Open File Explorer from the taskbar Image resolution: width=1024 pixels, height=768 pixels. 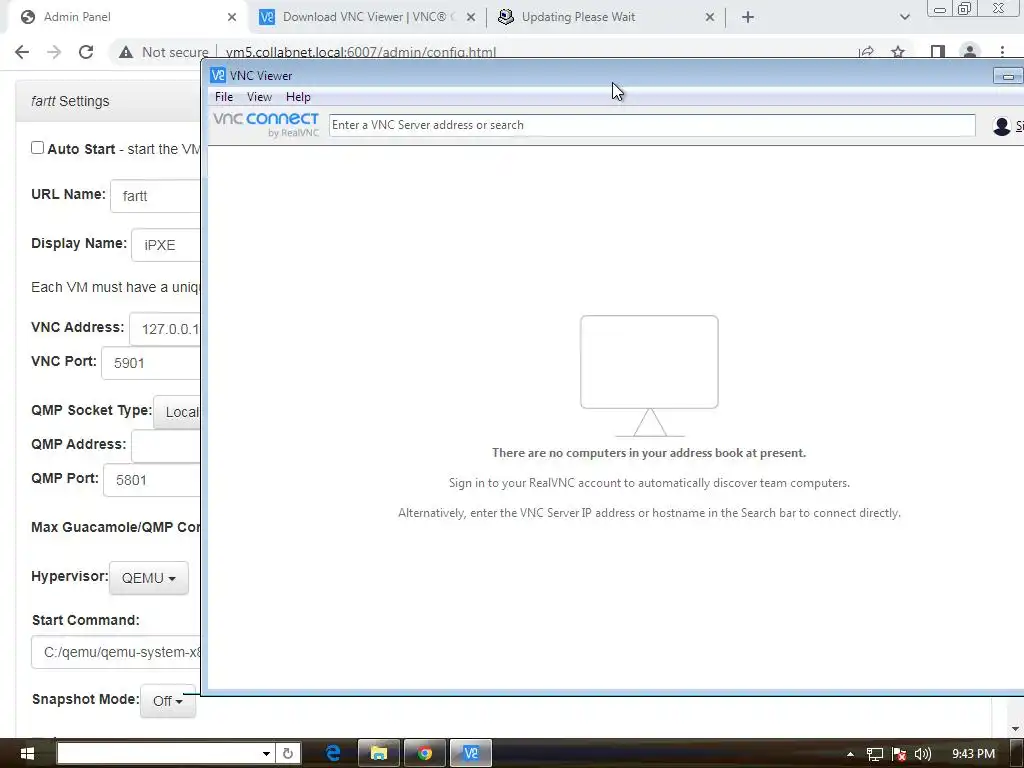pos(379,753)
